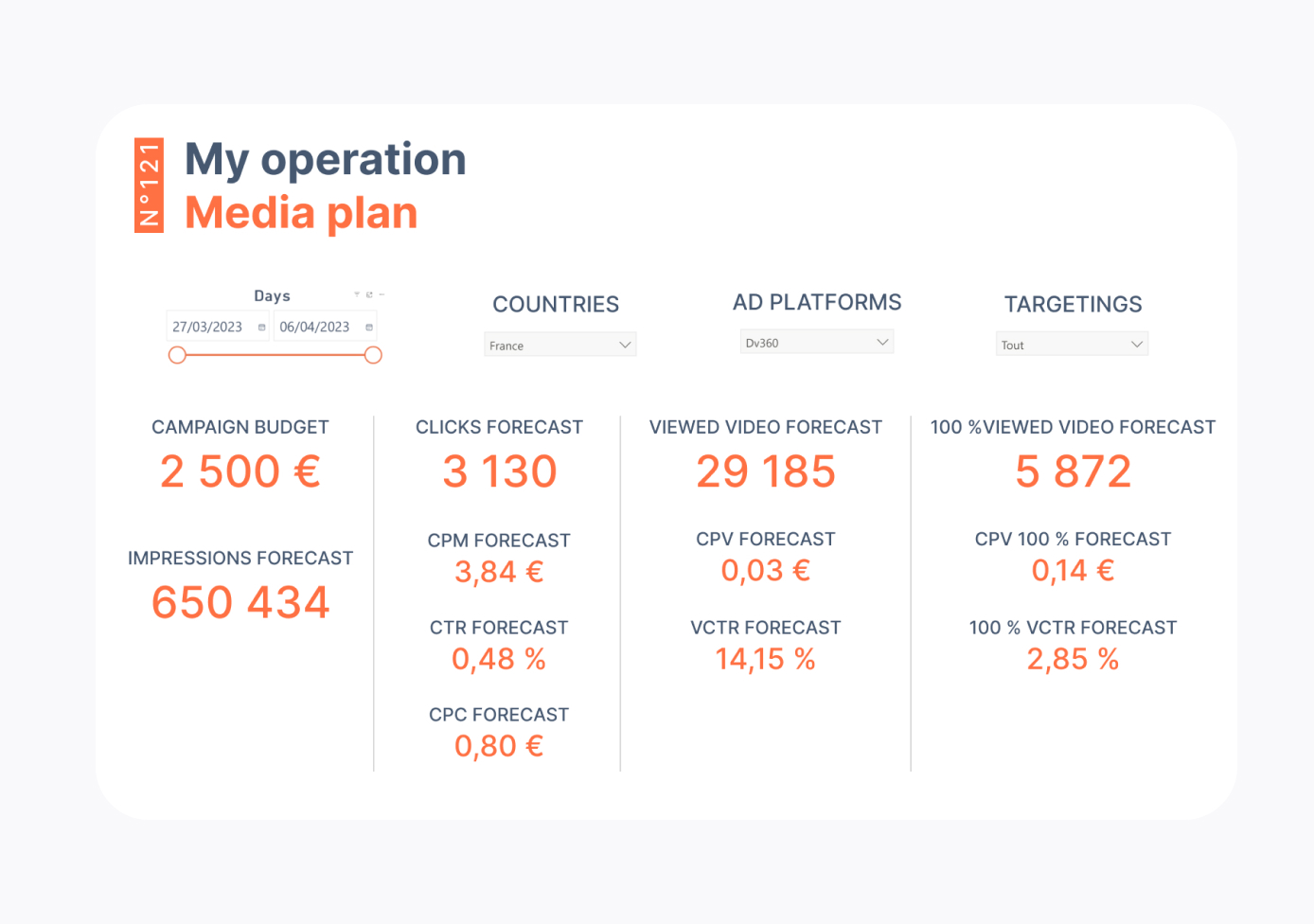Viewport: 1314px width, 924px height.
Task: Click the 100 % Viewed Video 5 872 value
Action: point(1073,471)
